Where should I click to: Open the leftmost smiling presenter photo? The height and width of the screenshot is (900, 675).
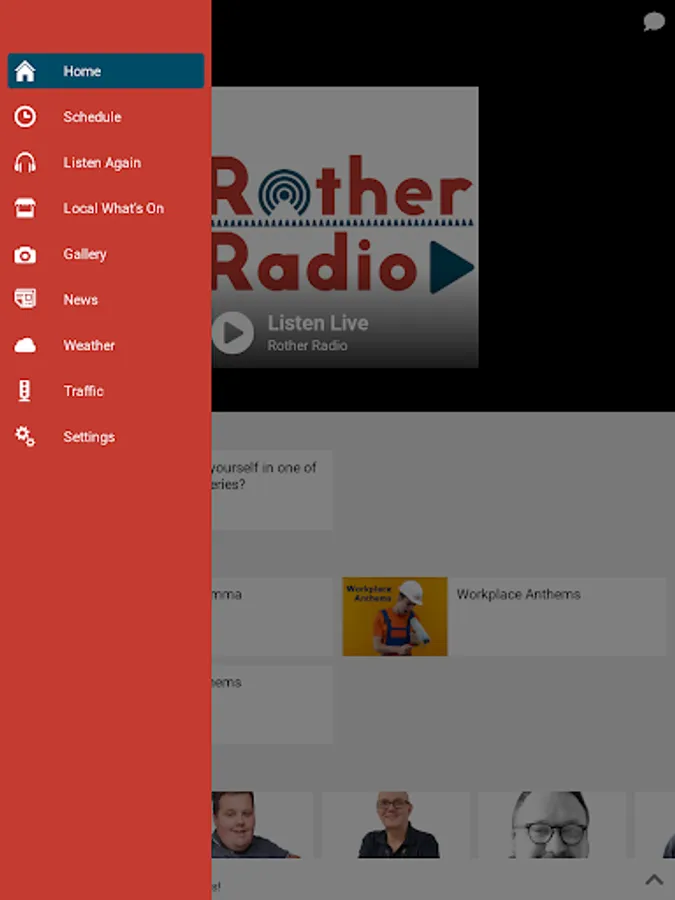262,825
